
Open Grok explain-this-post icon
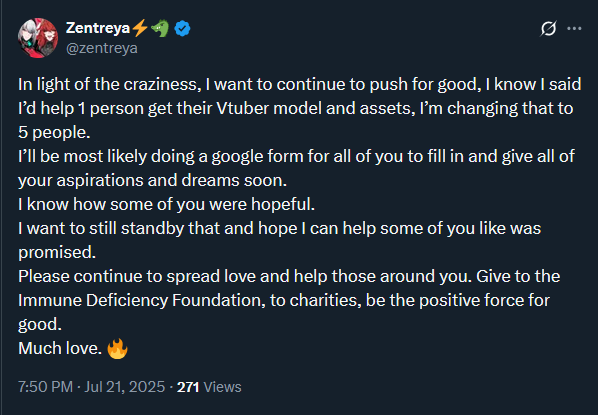tap(548, 29)
